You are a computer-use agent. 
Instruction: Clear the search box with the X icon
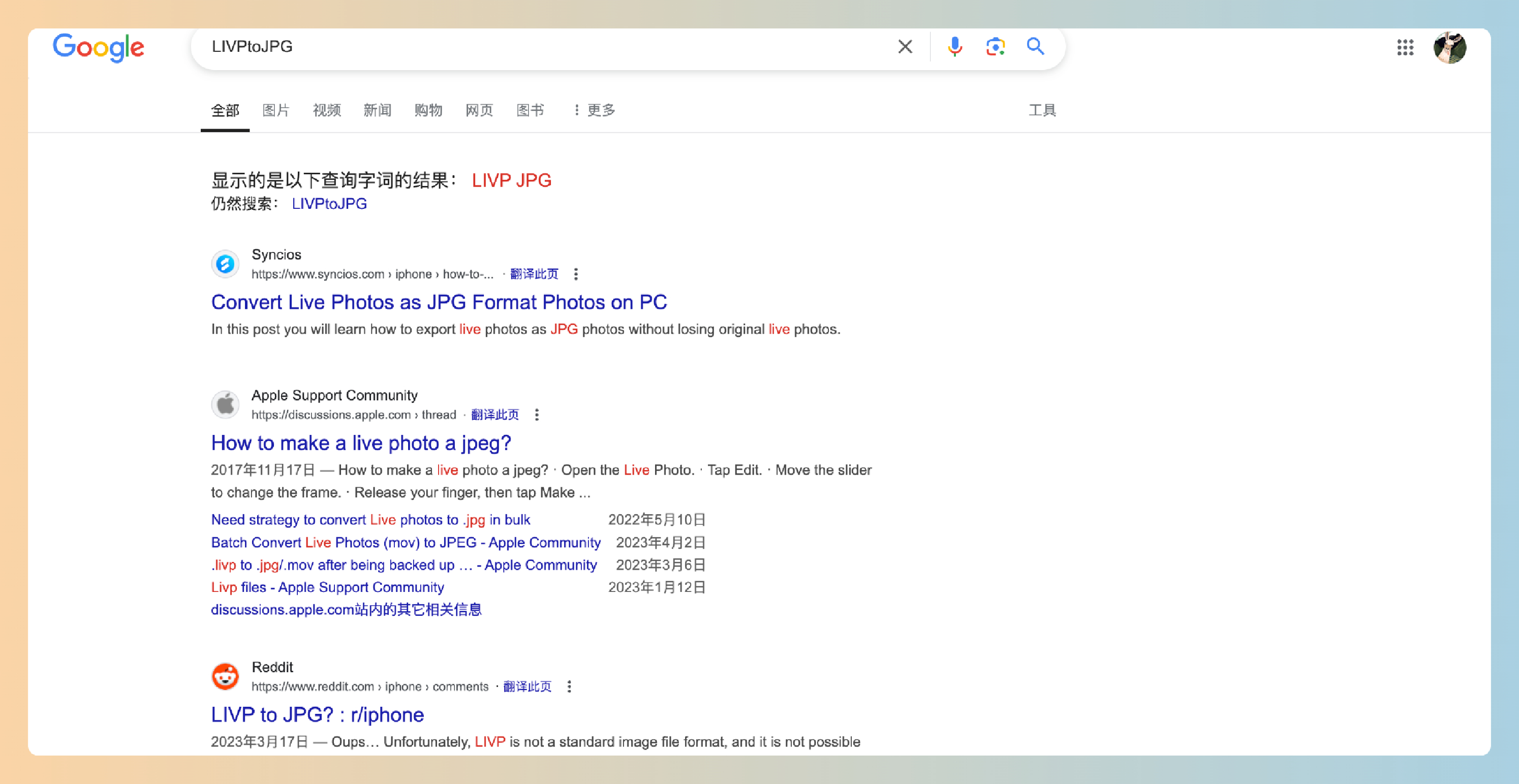[905, 47]
